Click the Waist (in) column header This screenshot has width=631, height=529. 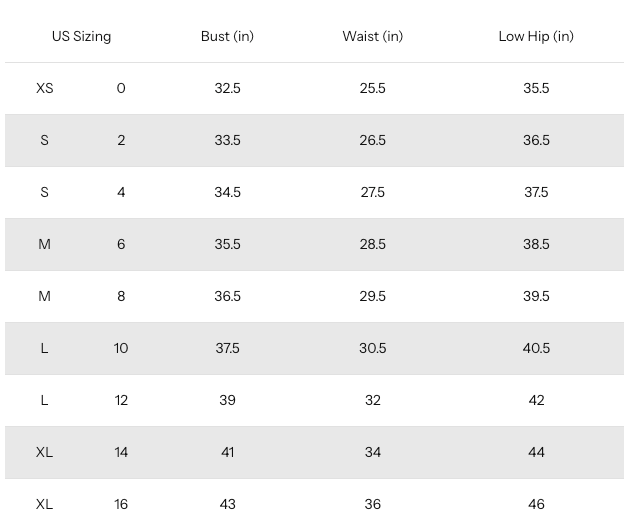[372, 36]
